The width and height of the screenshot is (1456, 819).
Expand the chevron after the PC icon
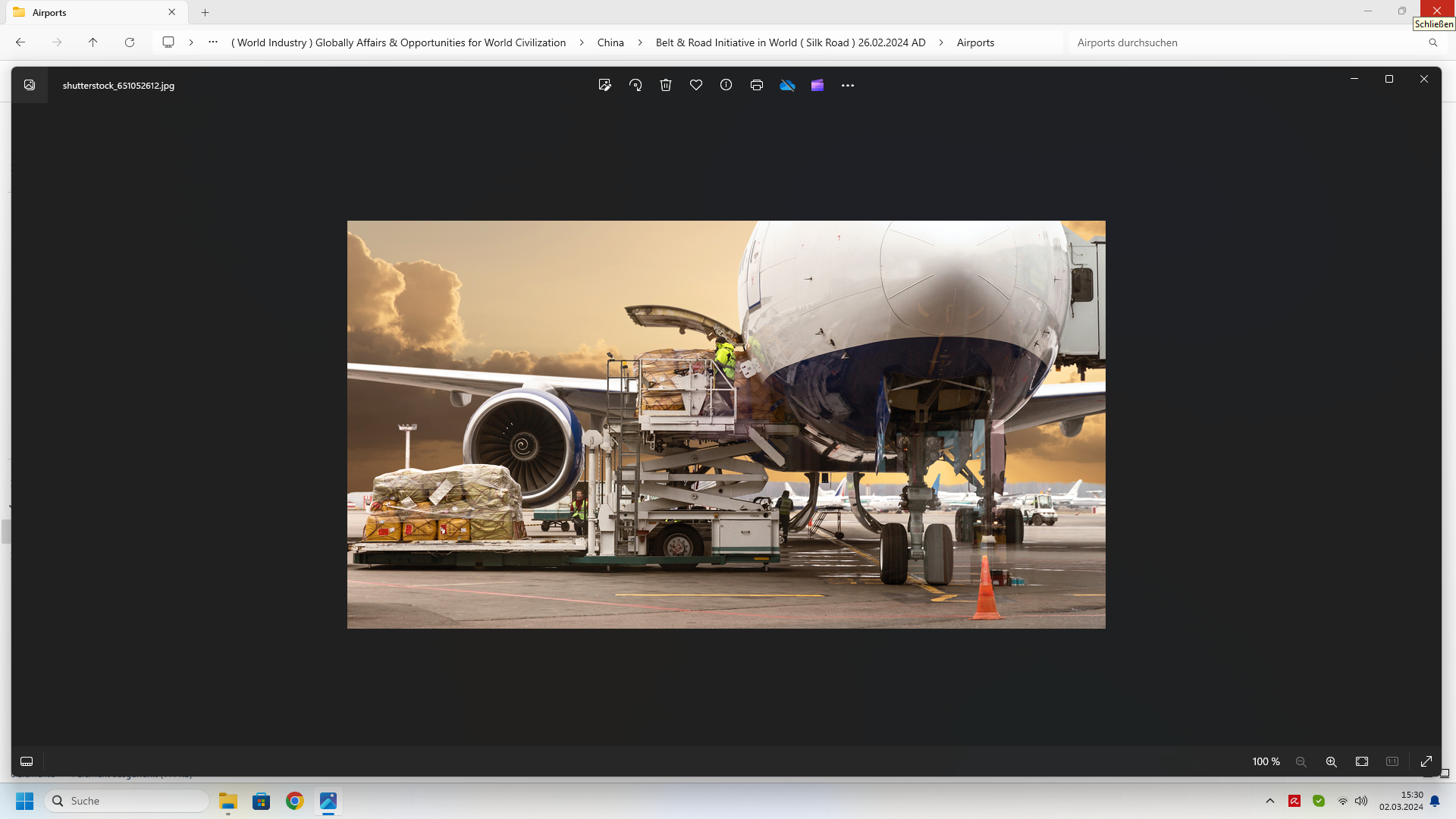(x=191, y=42)
